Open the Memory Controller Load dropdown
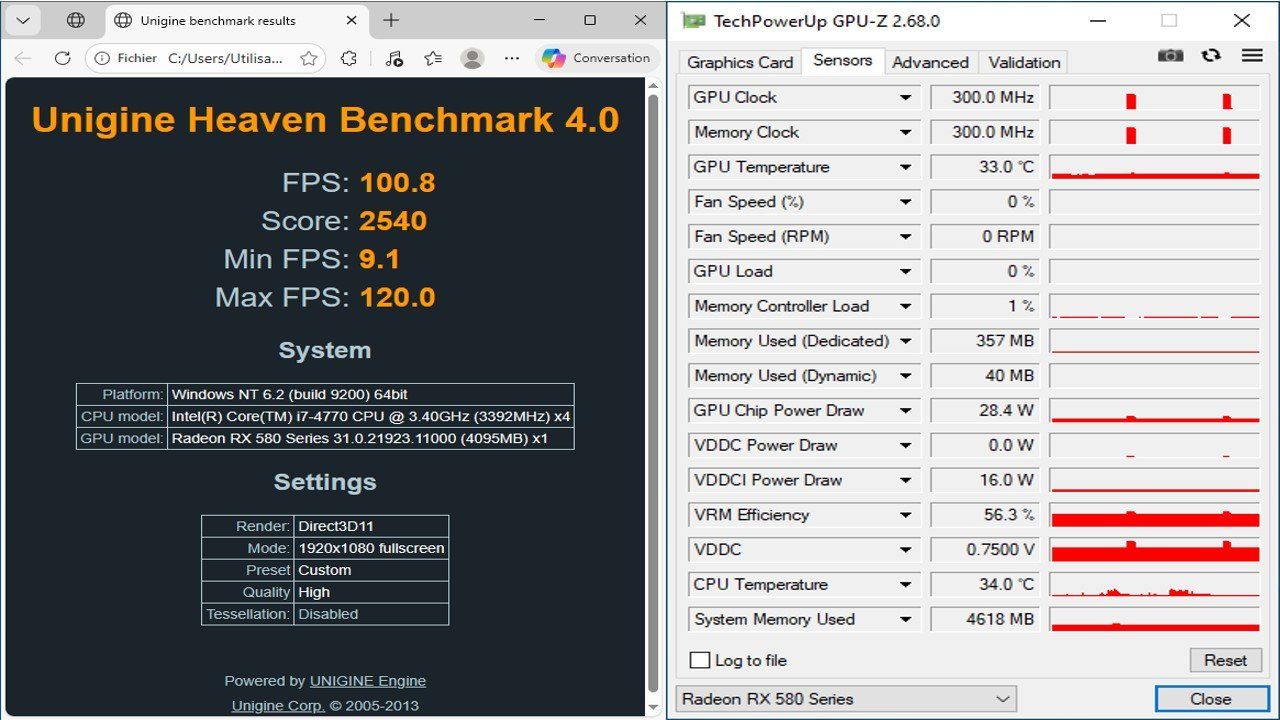Image resolution: width=1280 pixels, height=720 pixels. coord(905,306)
